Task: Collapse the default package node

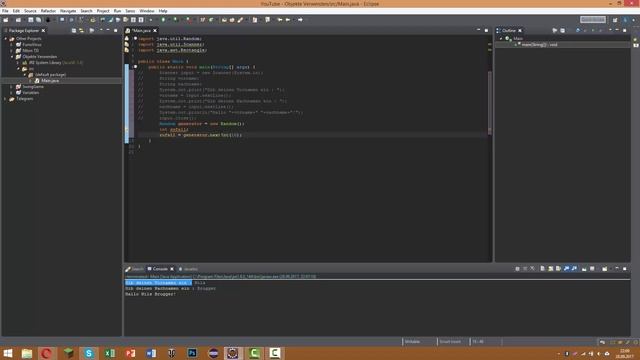Action: tap(25, 75)
